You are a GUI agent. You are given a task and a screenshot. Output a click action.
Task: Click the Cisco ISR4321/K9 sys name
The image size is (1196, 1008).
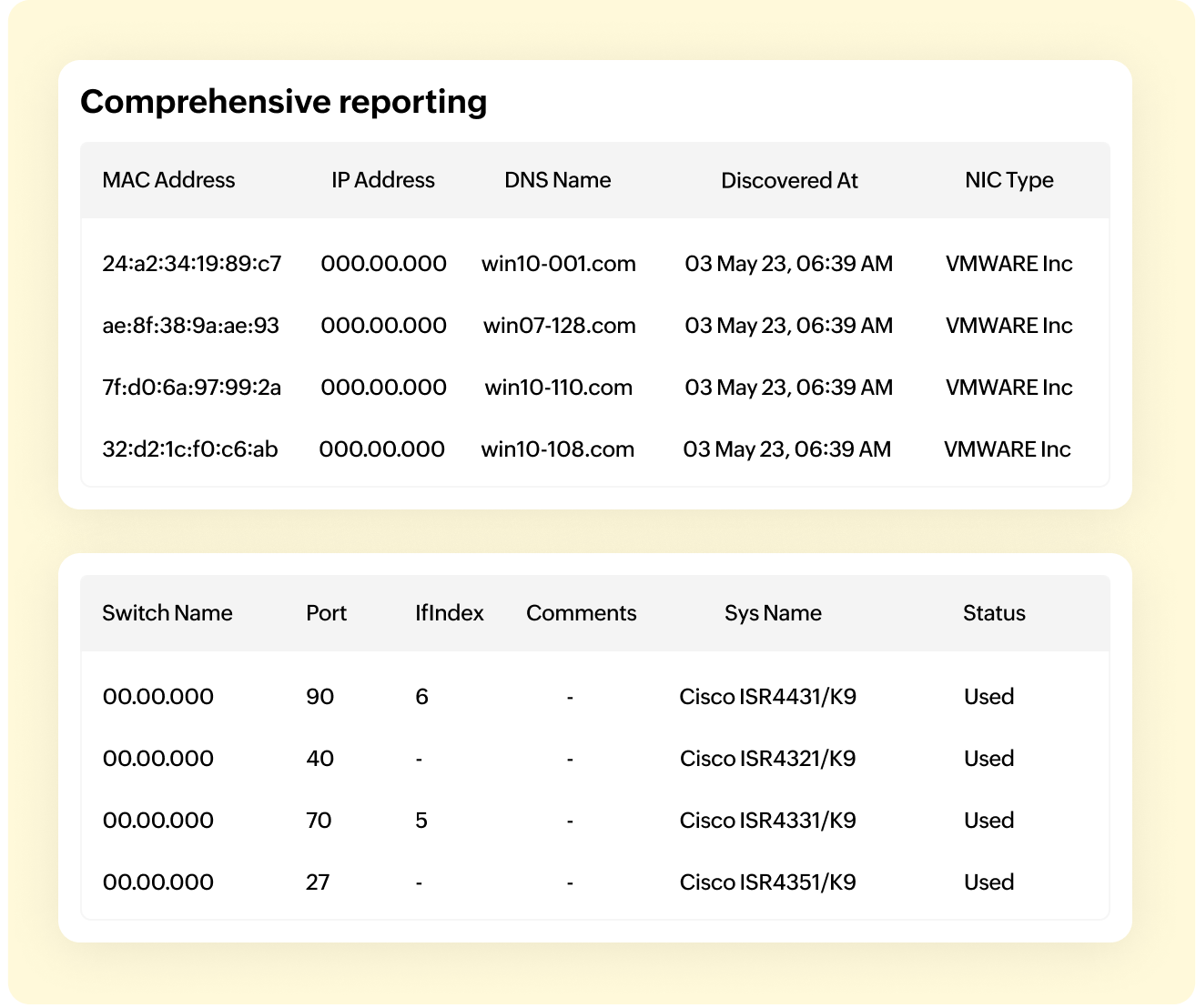tap(768, 759)
